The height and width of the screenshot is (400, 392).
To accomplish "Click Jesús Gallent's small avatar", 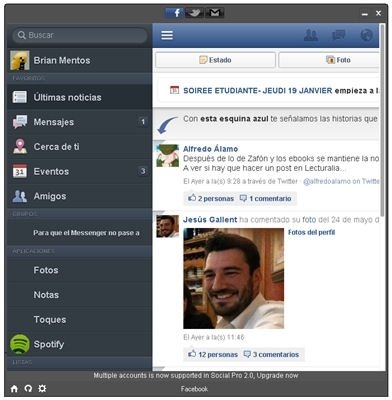I will tap(167, 226).
